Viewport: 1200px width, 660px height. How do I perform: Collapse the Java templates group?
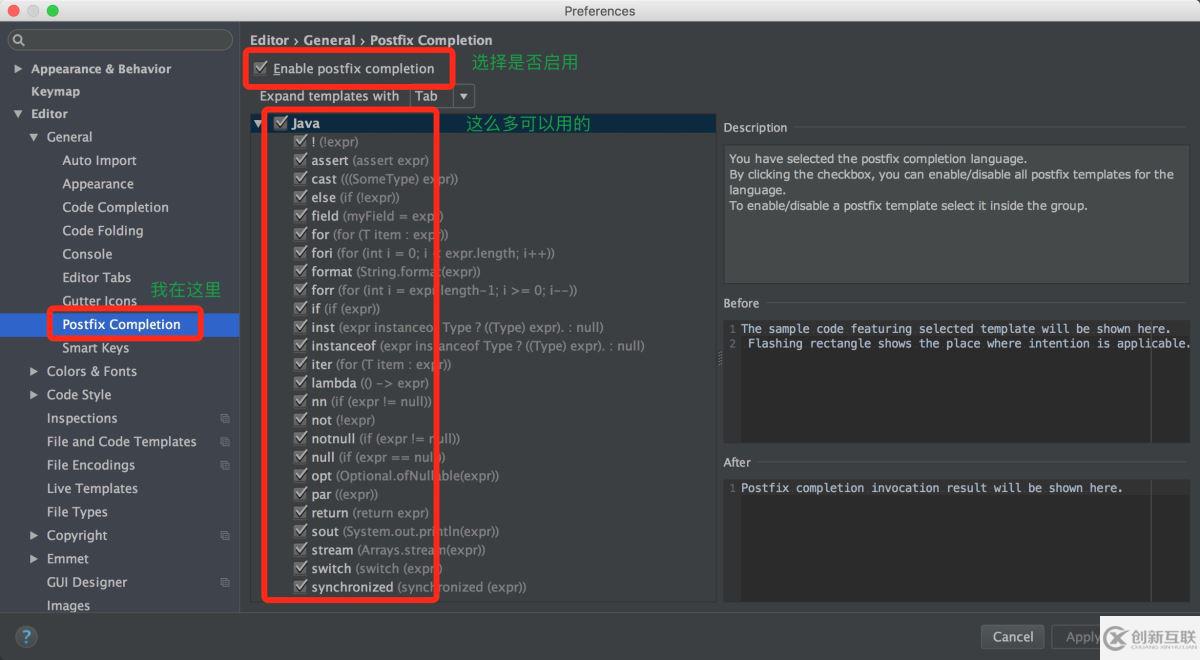point(259,123)
